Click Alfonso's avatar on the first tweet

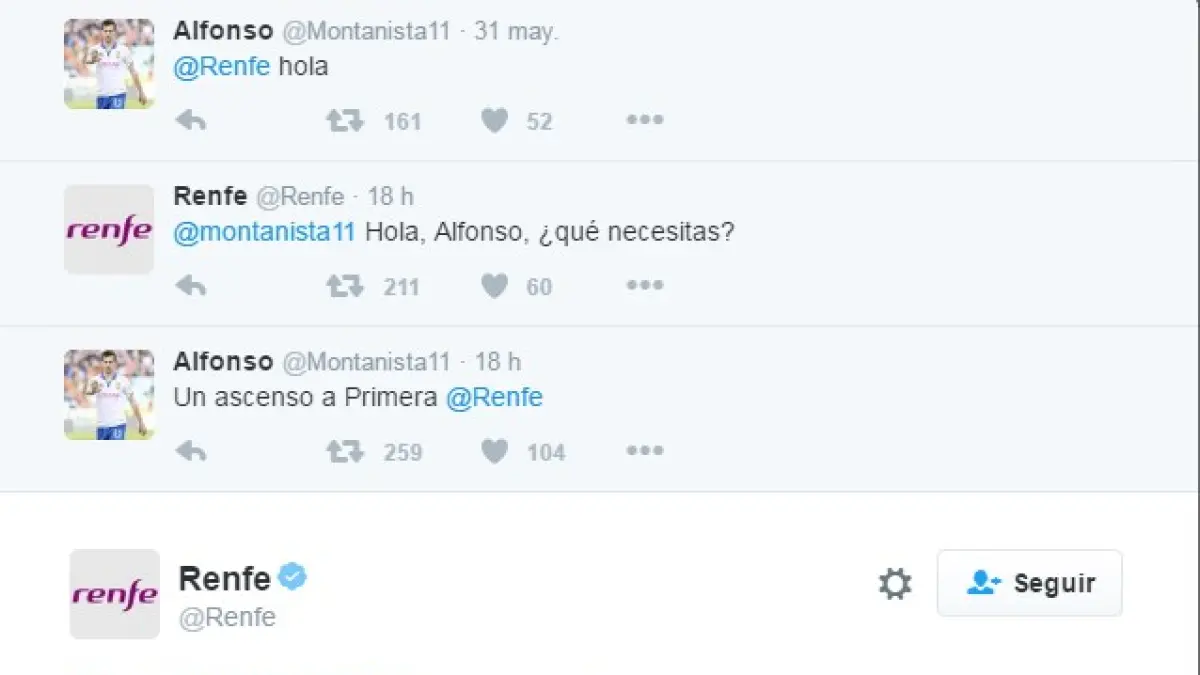109,64
